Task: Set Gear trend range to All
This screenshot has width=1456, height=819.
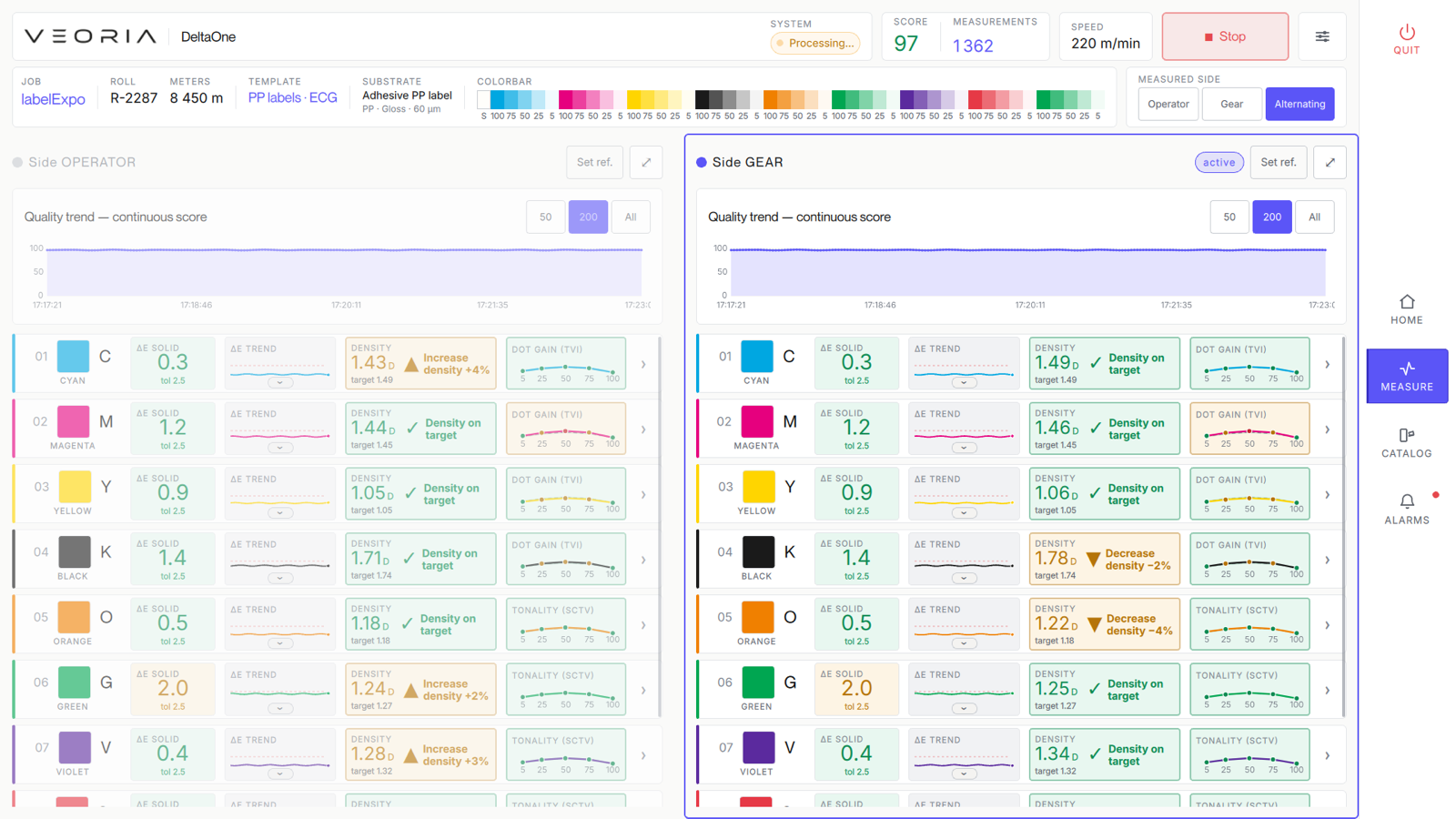Action: pos(1315,217)
